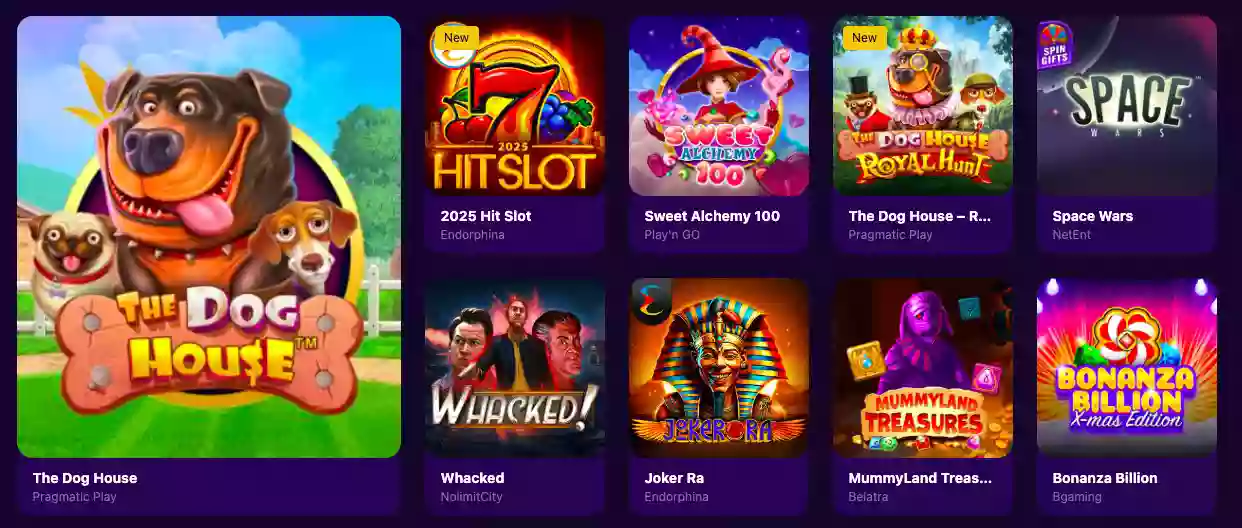Select the Bonanza Billion X-mas Edition tile
This screenshot has width=1242, height=528.
(1127, 368)
